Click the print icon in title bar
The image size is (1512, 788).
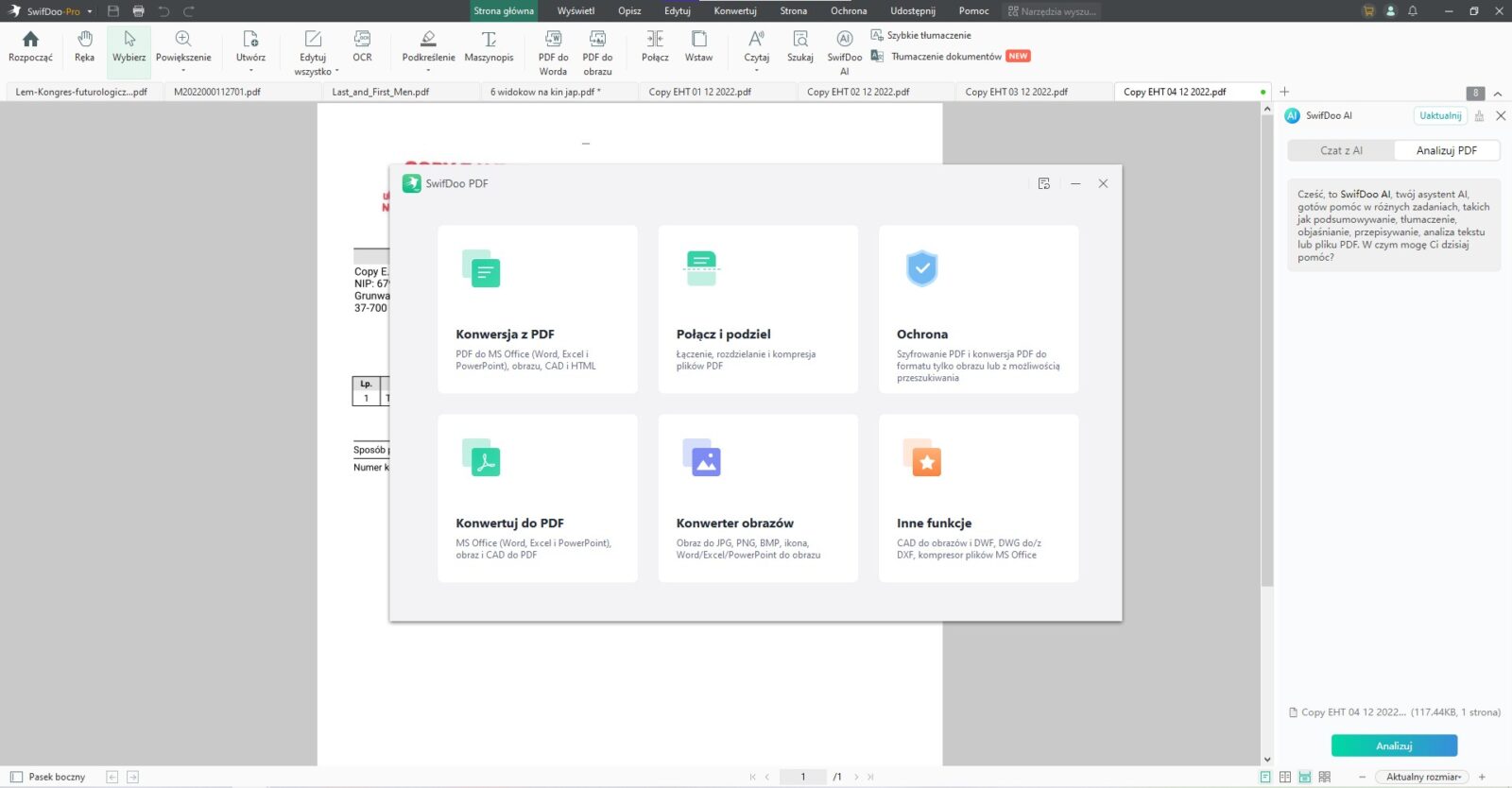point(139,11)
